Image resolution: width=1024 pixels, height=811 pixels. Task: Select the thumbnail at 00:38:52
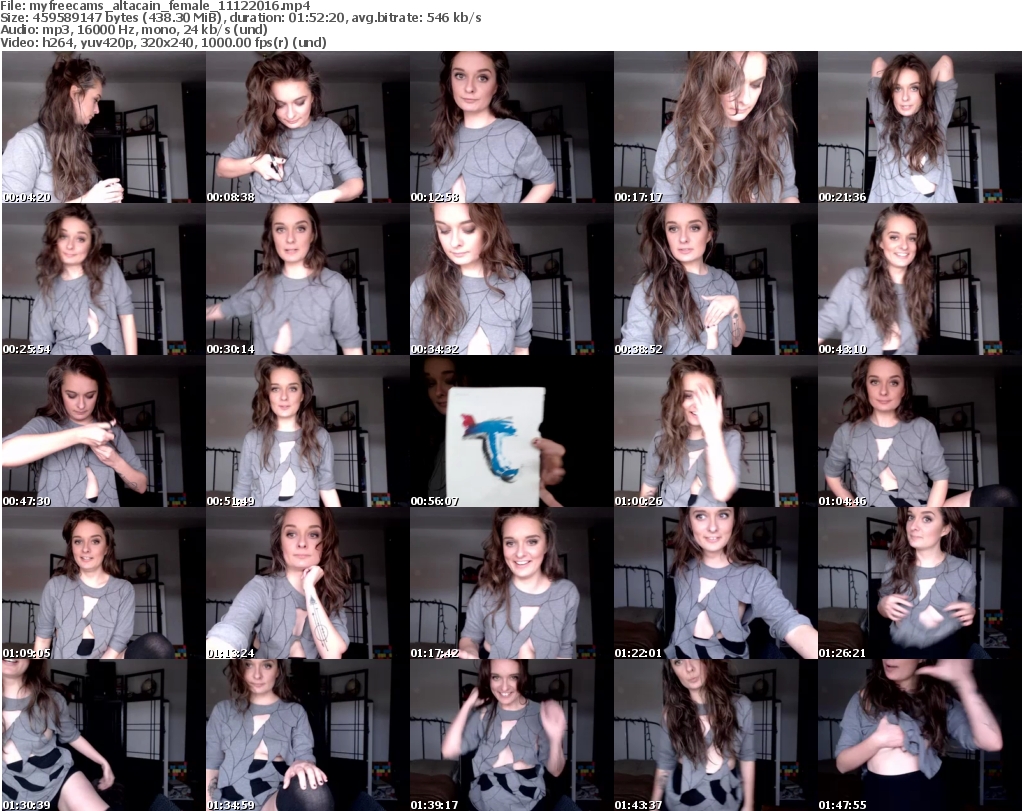tap(715, 279)
